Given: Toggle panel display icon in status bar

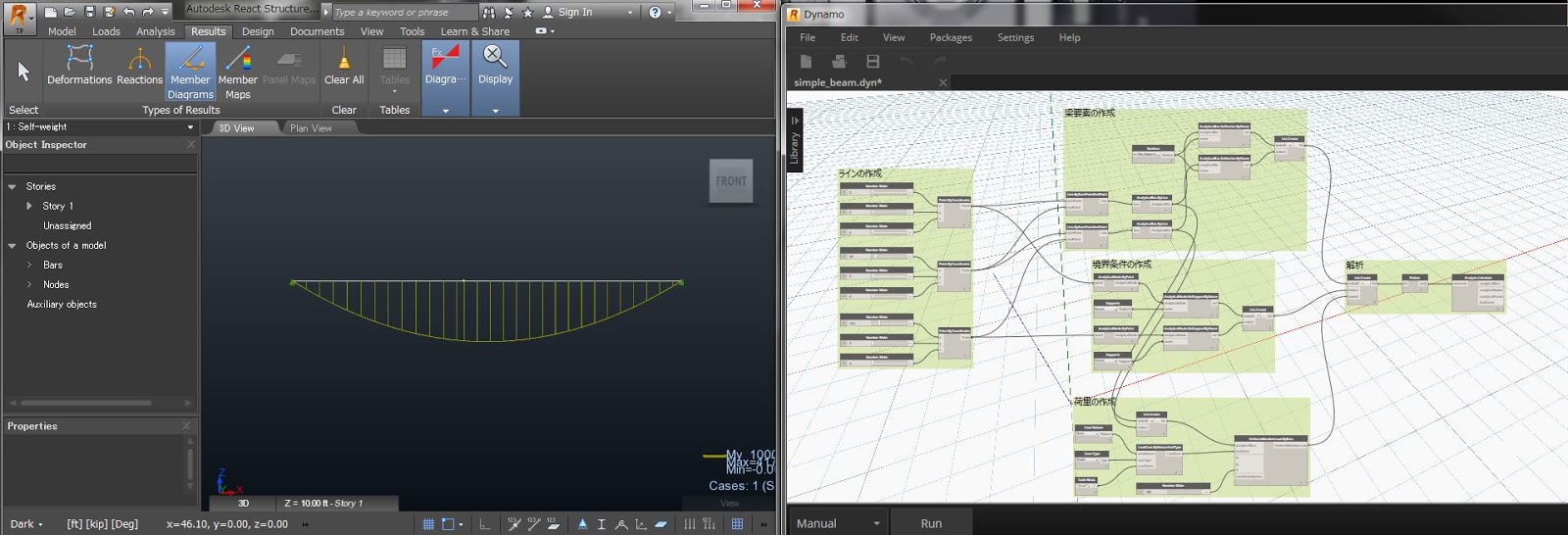Looking at the screenshot, I should (661, 524).
